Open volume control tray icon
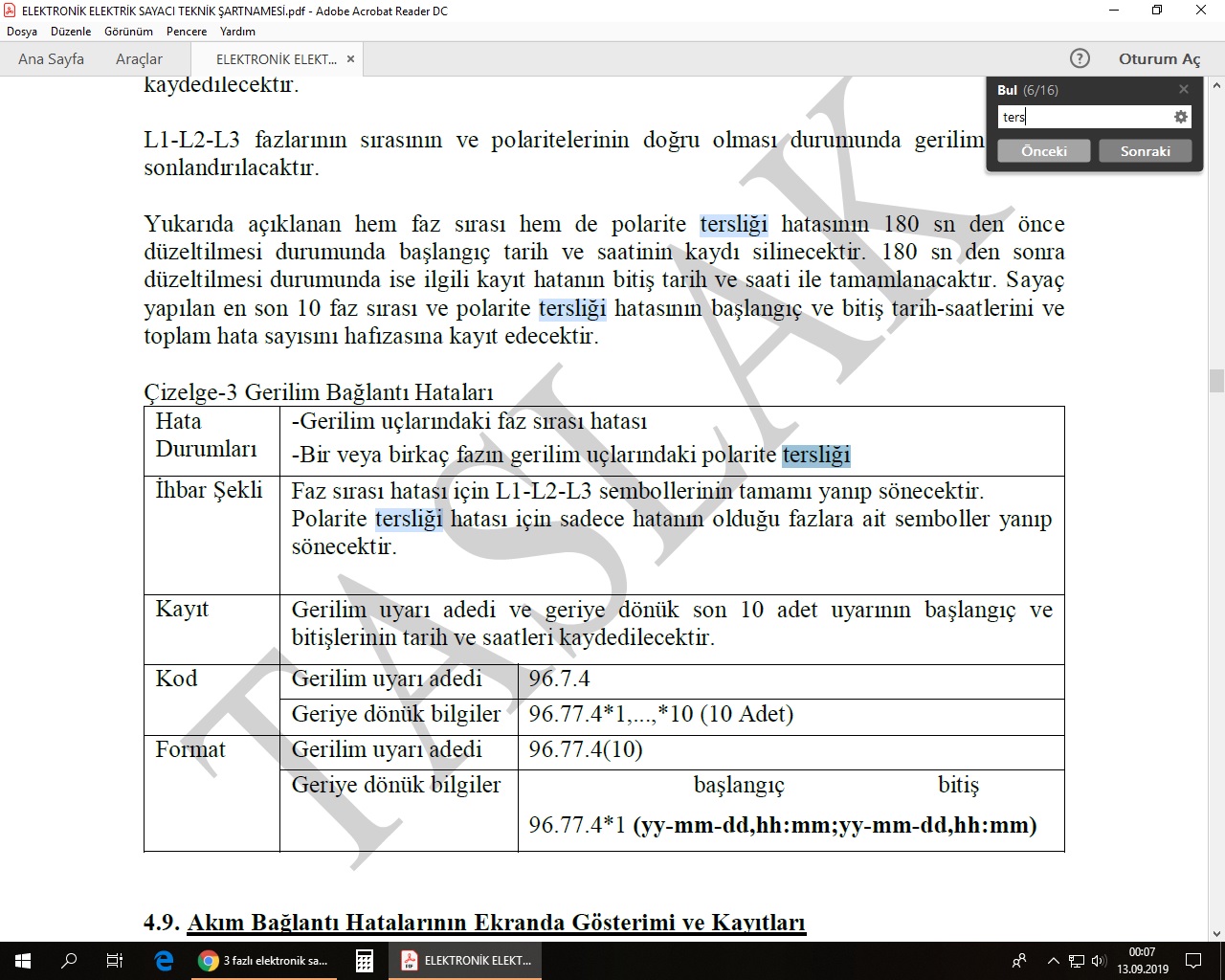This screenshot has height=980, width=1225. [1099, 961]
